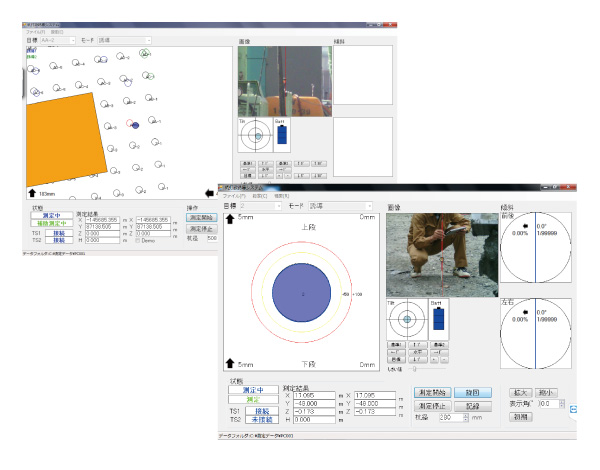Click the green 補助測定中 status box in back window

(52, 223)
